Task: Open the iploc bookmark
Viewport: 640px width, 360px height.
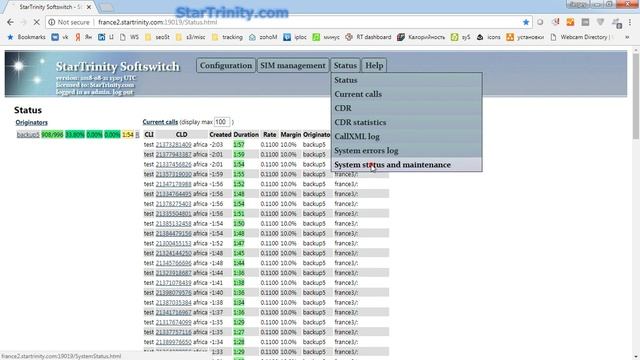Action: (x=295, y=37)
